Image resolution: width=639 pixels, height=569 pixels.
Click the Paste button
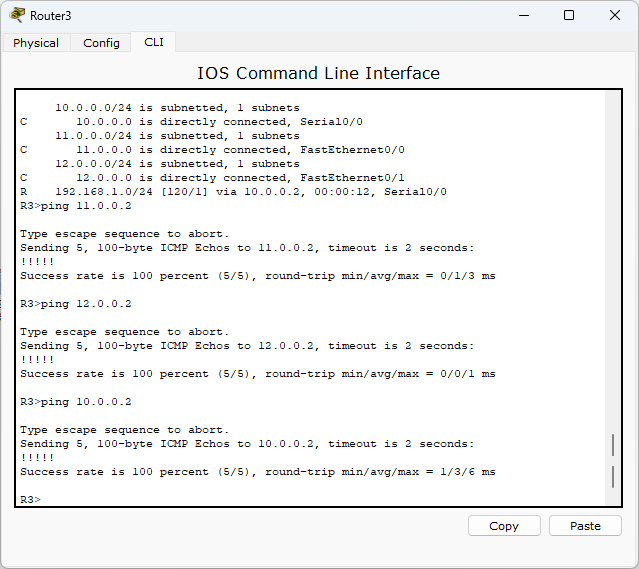(x=585, y=526)
